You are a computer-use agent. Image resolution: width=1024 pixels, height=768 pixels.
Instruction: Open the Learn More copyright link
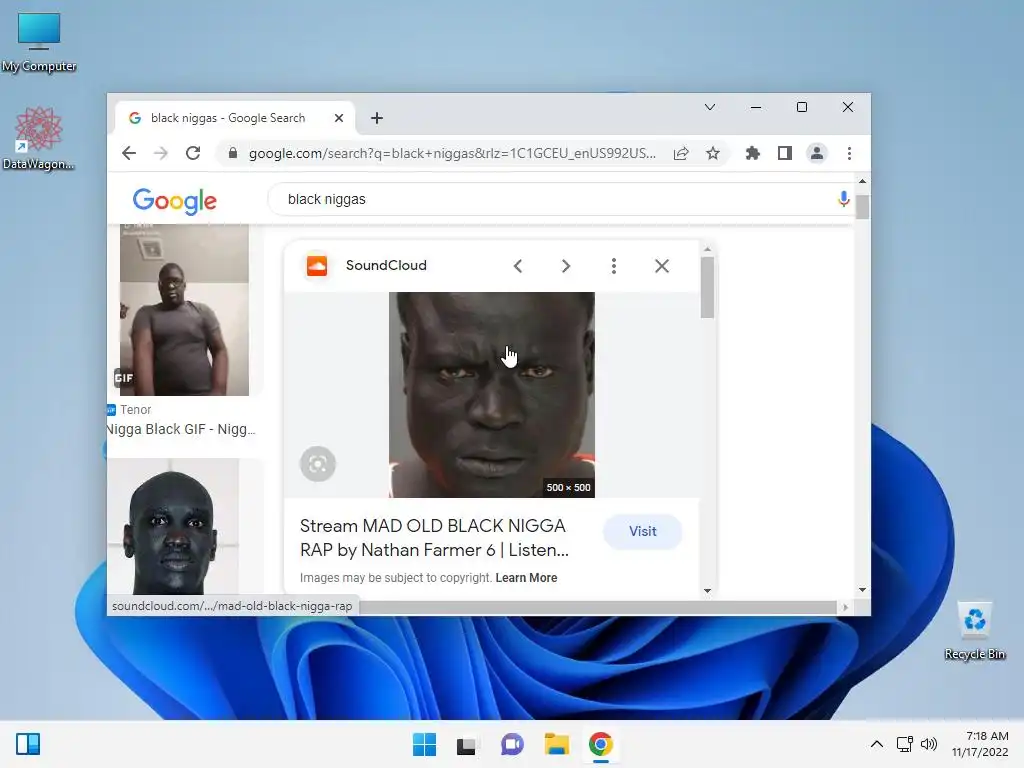coord(526,578)
